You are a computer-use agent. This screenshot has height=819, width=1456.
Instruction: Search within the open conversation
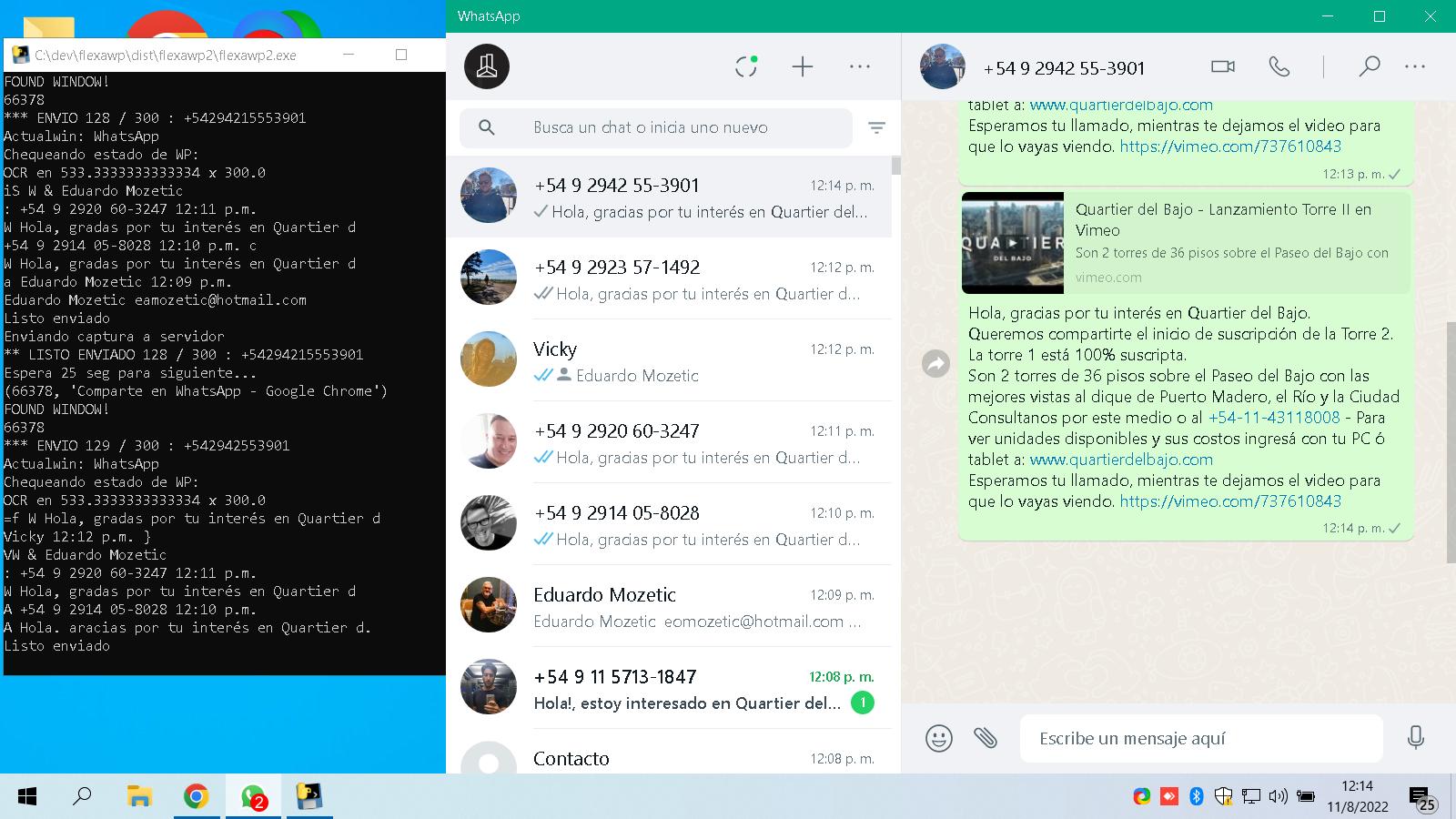(x=1369, y=66)
